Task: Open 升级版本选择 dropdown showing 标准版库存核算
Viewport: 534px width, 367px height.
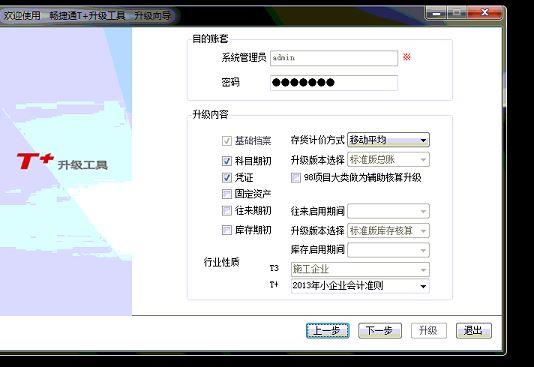Action: 388,230
